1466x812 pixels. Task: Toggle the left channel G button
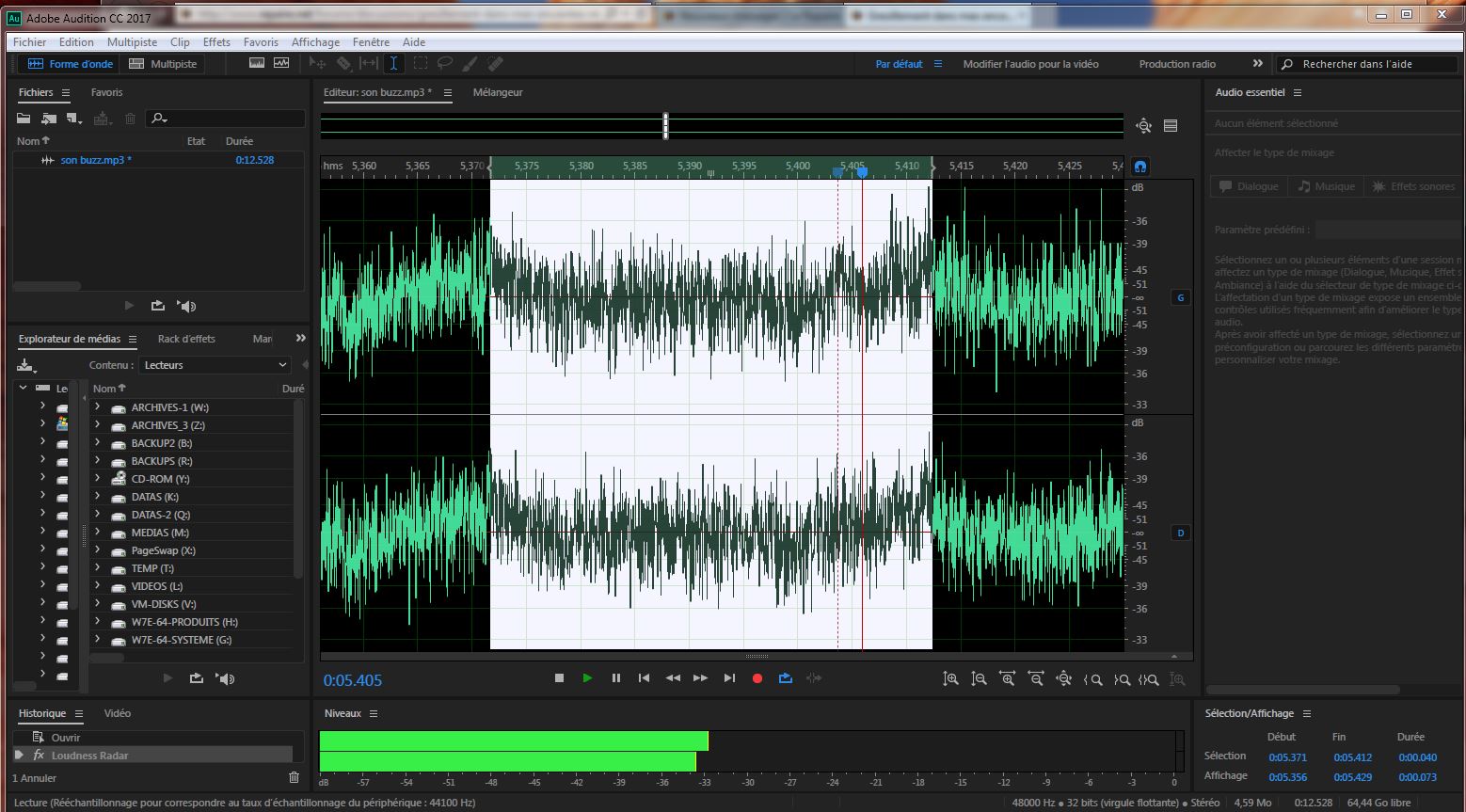coord(1180,297)
